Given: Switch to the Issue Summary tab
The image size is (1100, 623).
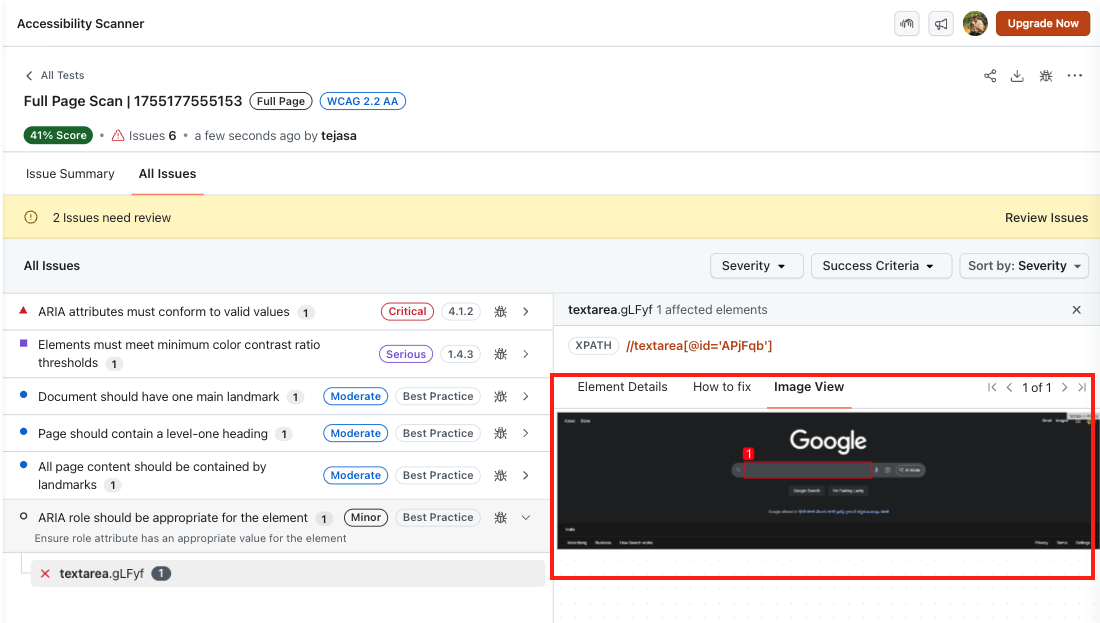Looking at the screenshot, I should (70, 174).
